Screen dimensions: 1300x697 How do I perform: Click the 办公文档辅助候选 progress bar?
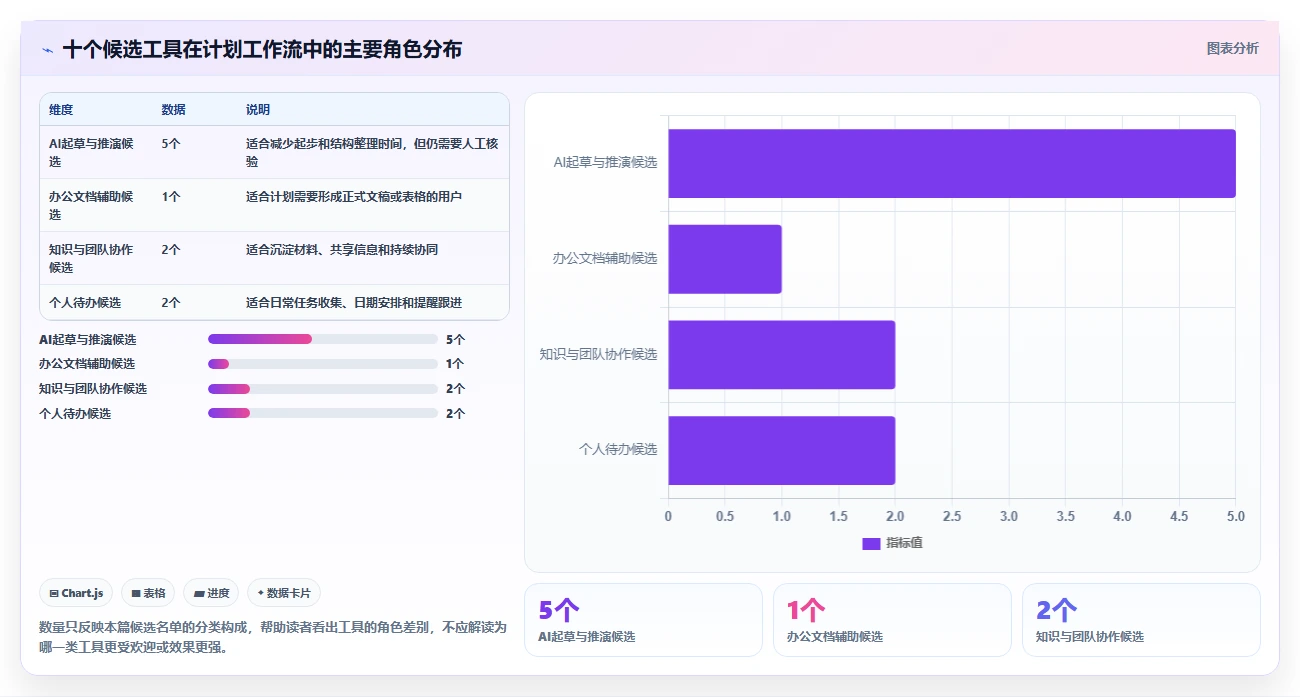click(x=323, y=364)
